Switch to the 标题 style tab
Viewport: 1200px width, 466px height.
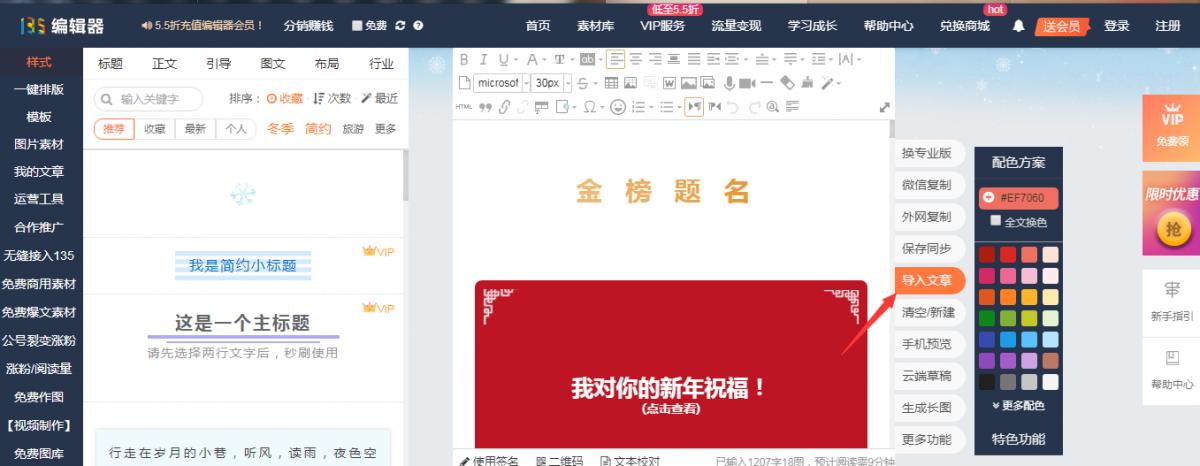tap(110, 64)
